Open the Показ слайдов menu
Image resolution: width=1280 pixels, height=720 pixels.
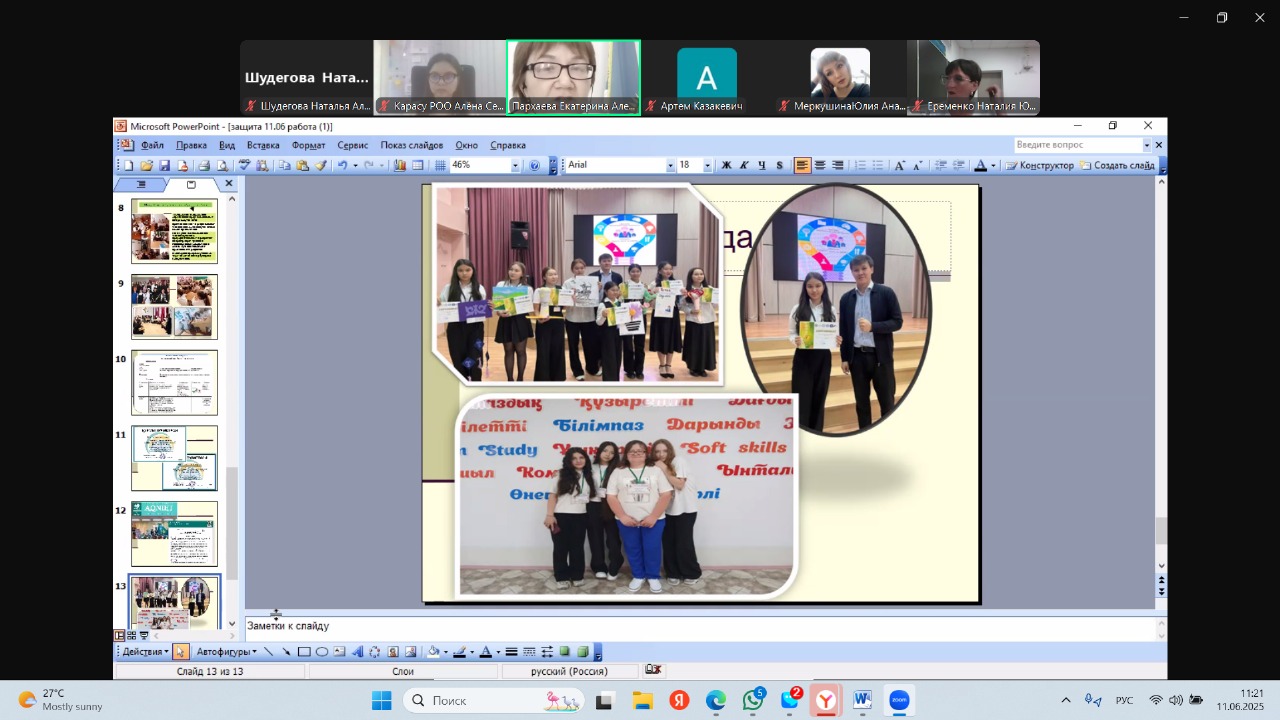pos(411,145)
